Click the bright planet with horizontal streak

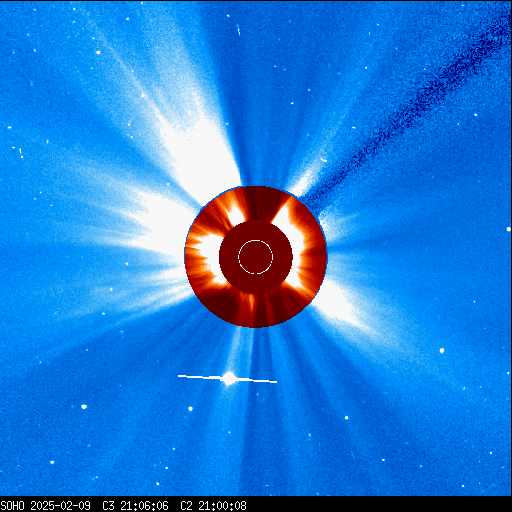pyautogui.click(x=228, y=378)
